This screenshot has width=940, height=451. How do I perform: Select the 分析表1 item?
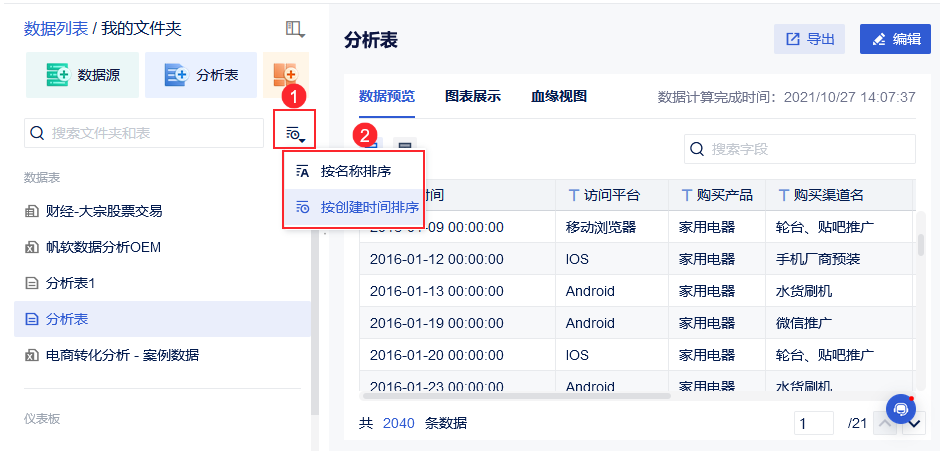[x=162, y=283]
